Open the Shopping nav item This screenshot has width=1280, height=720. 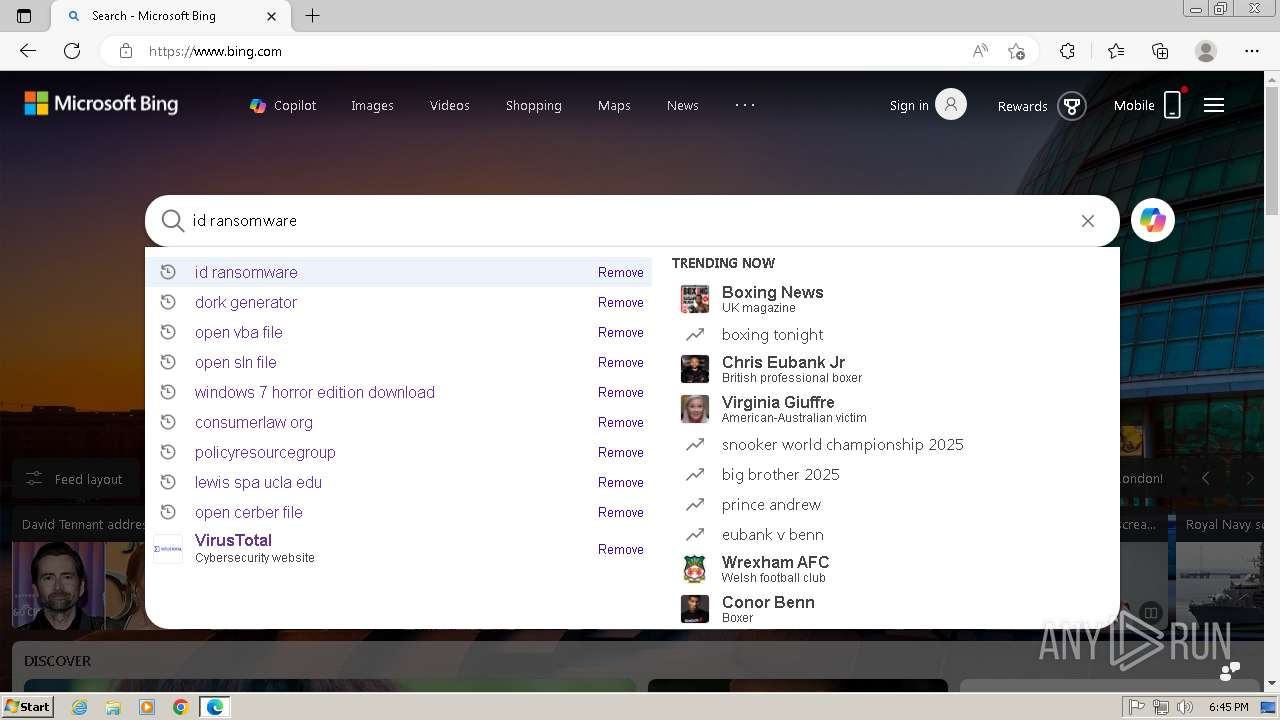[534, 105]
